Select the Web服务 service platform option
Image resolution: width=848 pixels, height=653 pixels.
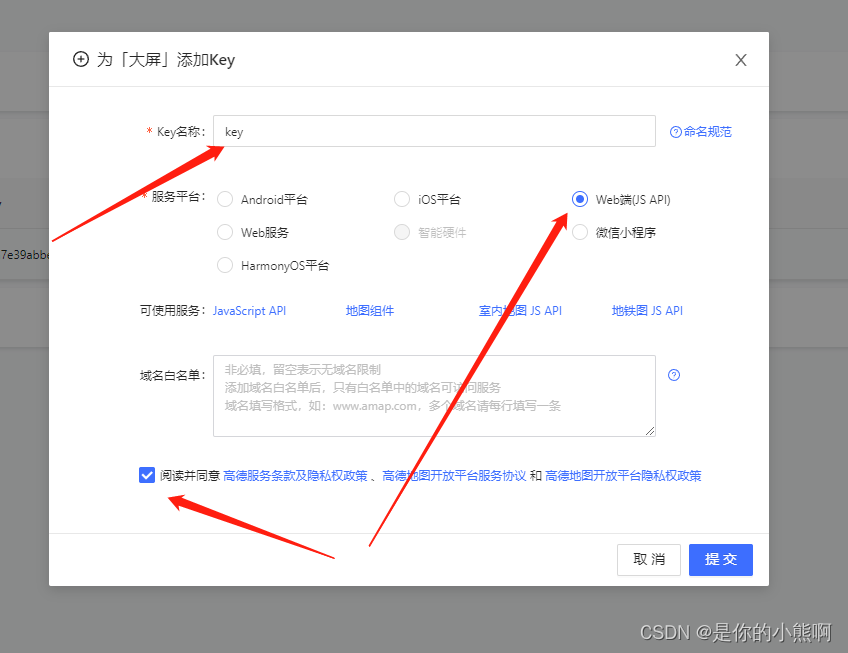coord(225,232)
